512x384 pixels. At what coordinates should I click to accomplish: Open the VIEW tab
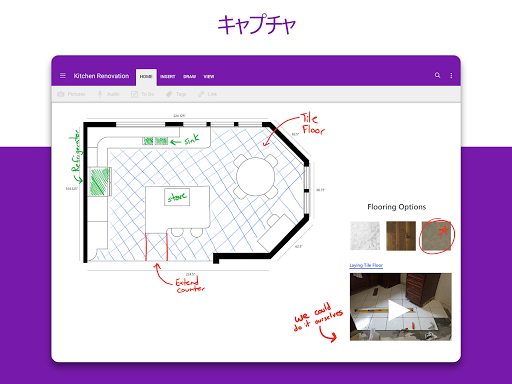209,77
